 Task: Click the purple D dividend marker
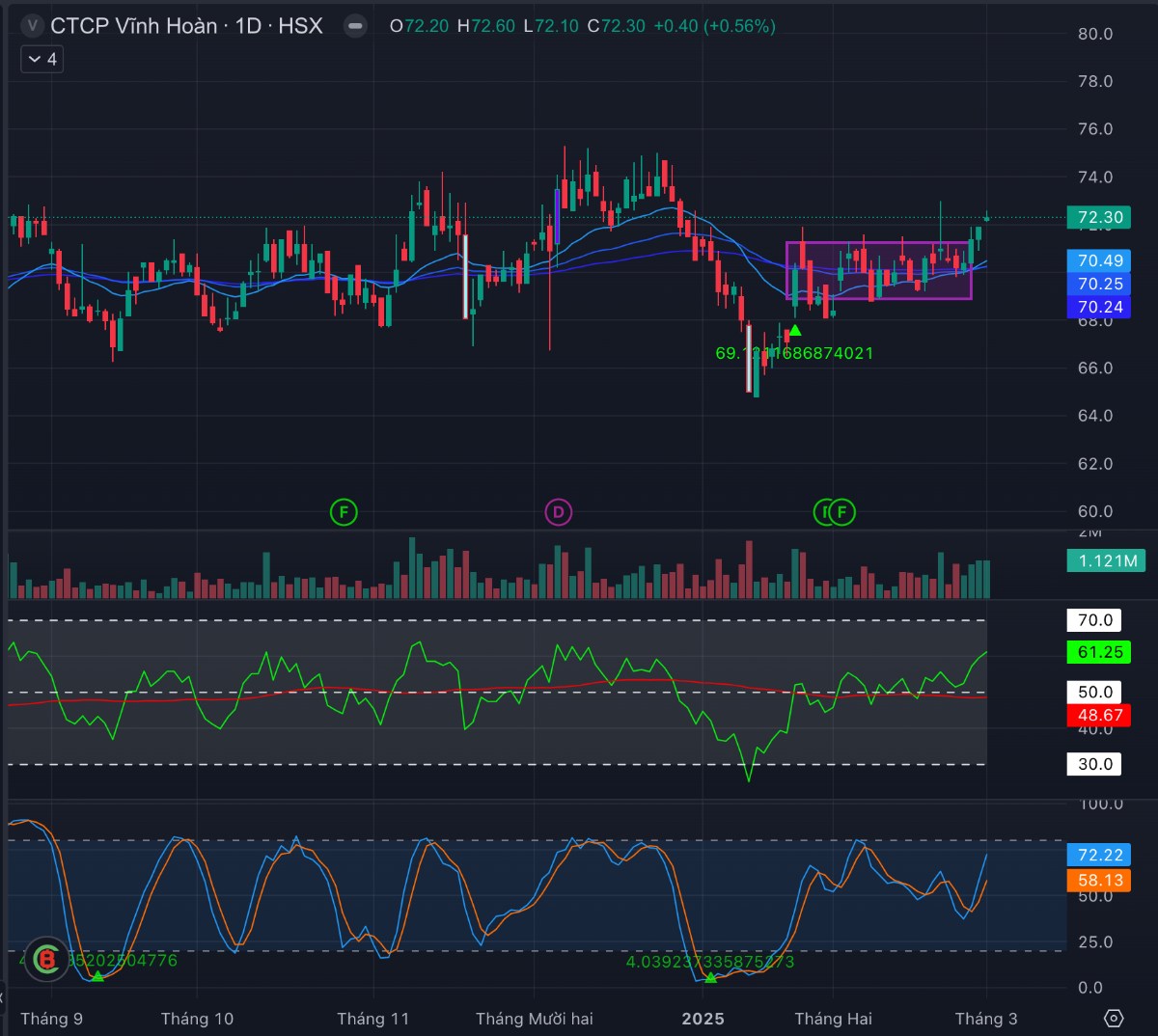(x=559, y=511)
